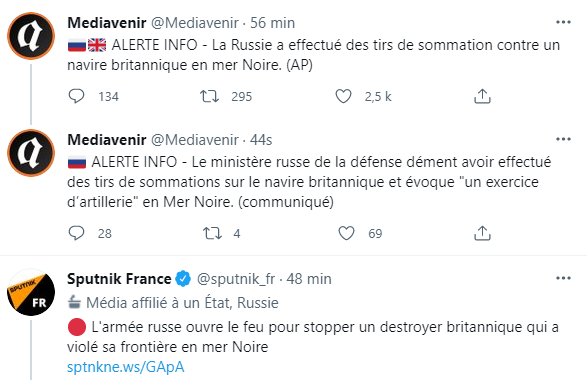Open the sptnkne.ws/GApA link
Screen dimensions: 587x380
coord(126,367)
